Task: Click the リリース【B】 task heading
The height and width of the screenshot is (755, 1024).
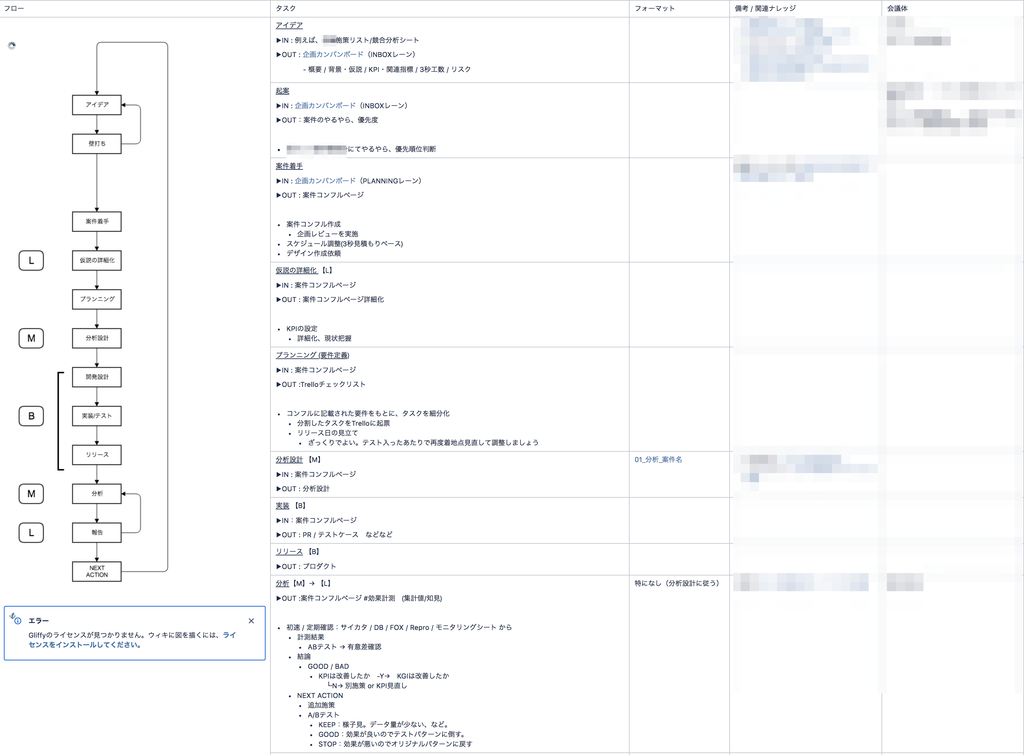Action: pyautogui.click(x=298, y=551)
